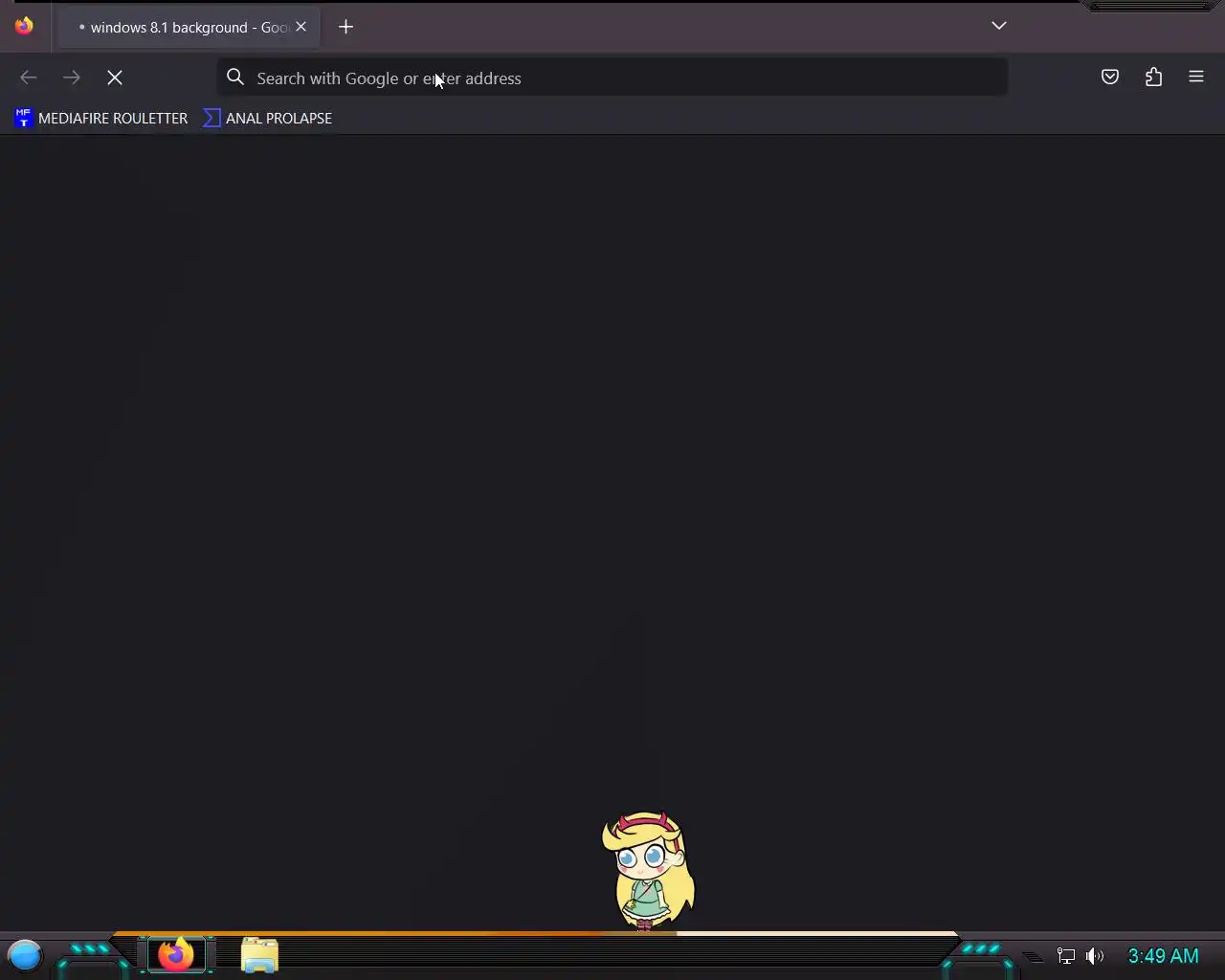Screen dimensions: 1225x980
Task: Switch to the "windows 8.1 background" tab
Action: click(x=189, y=27)
